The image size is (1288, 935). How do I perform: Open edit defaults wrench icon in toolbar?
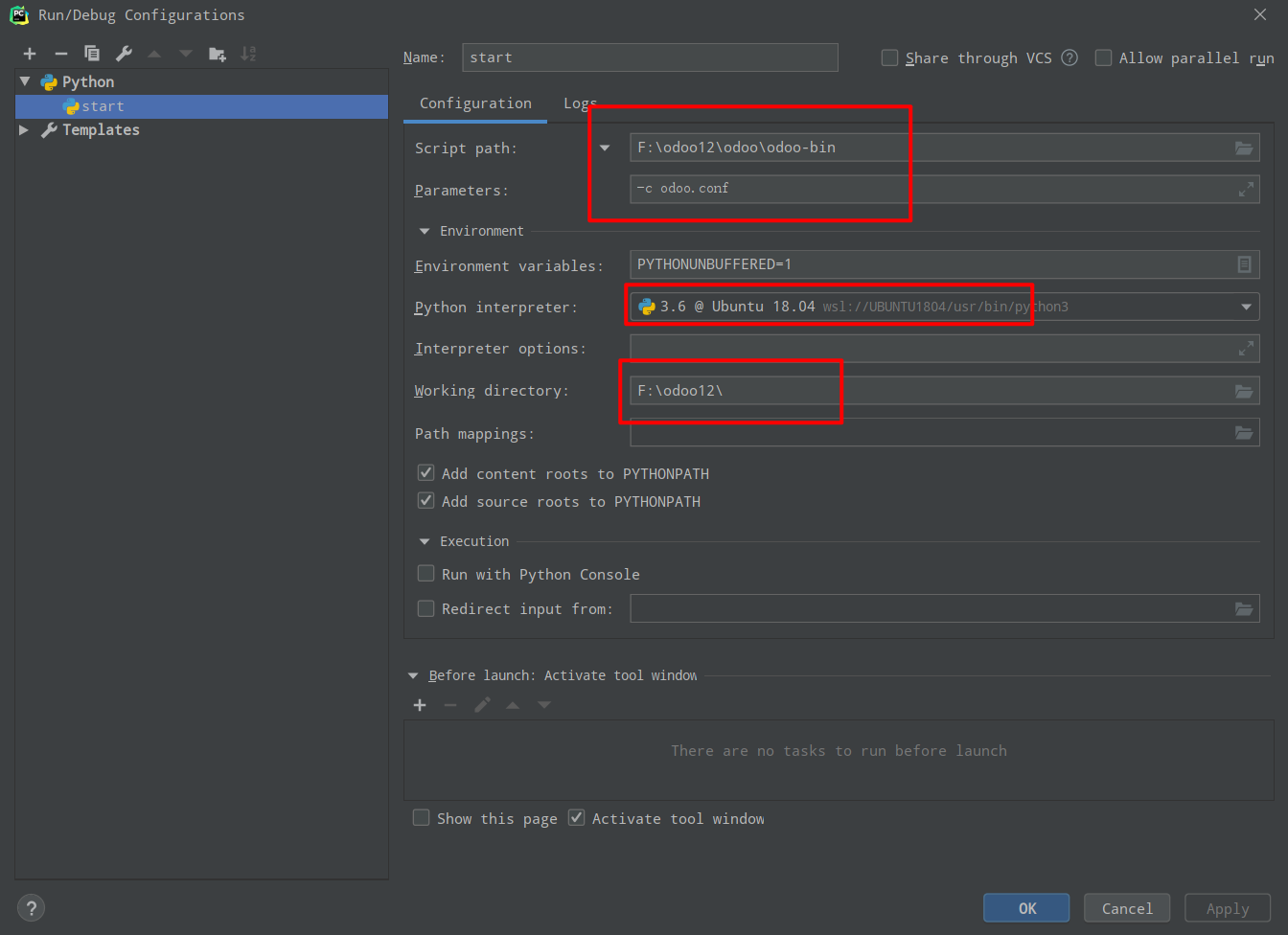click(x=124, y=54)
